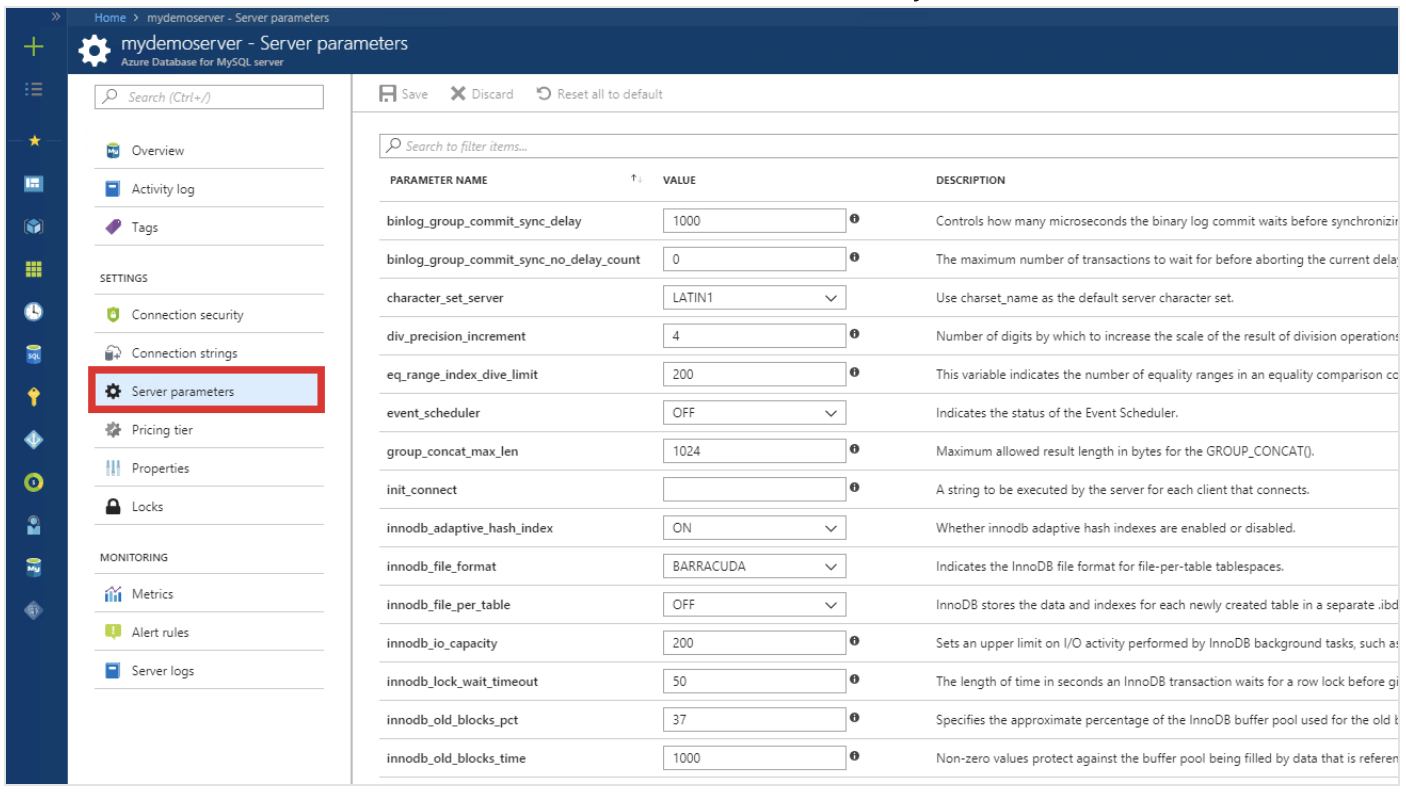Click the info icon beside init_connect field
Viewport: 1406px width, 798px height.
click(855, 488)
